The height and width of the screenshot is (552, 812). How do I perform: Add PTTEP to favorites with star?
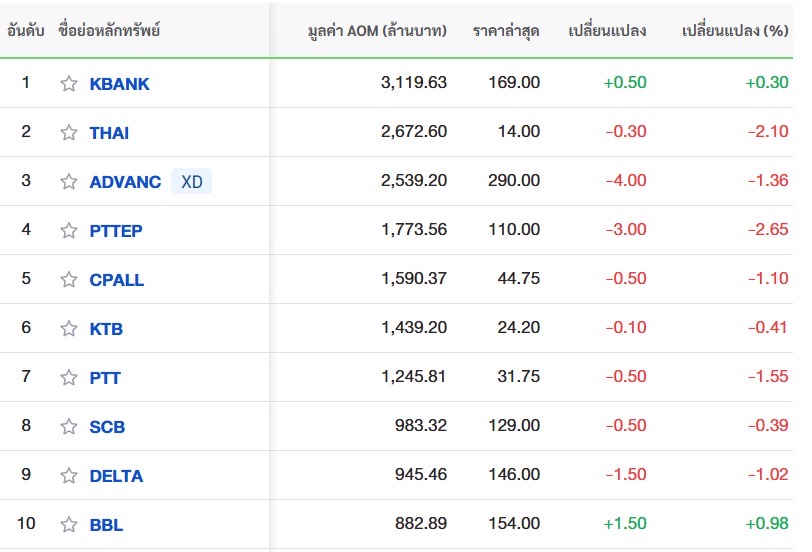pyautogui.click(x=68, y=231)
